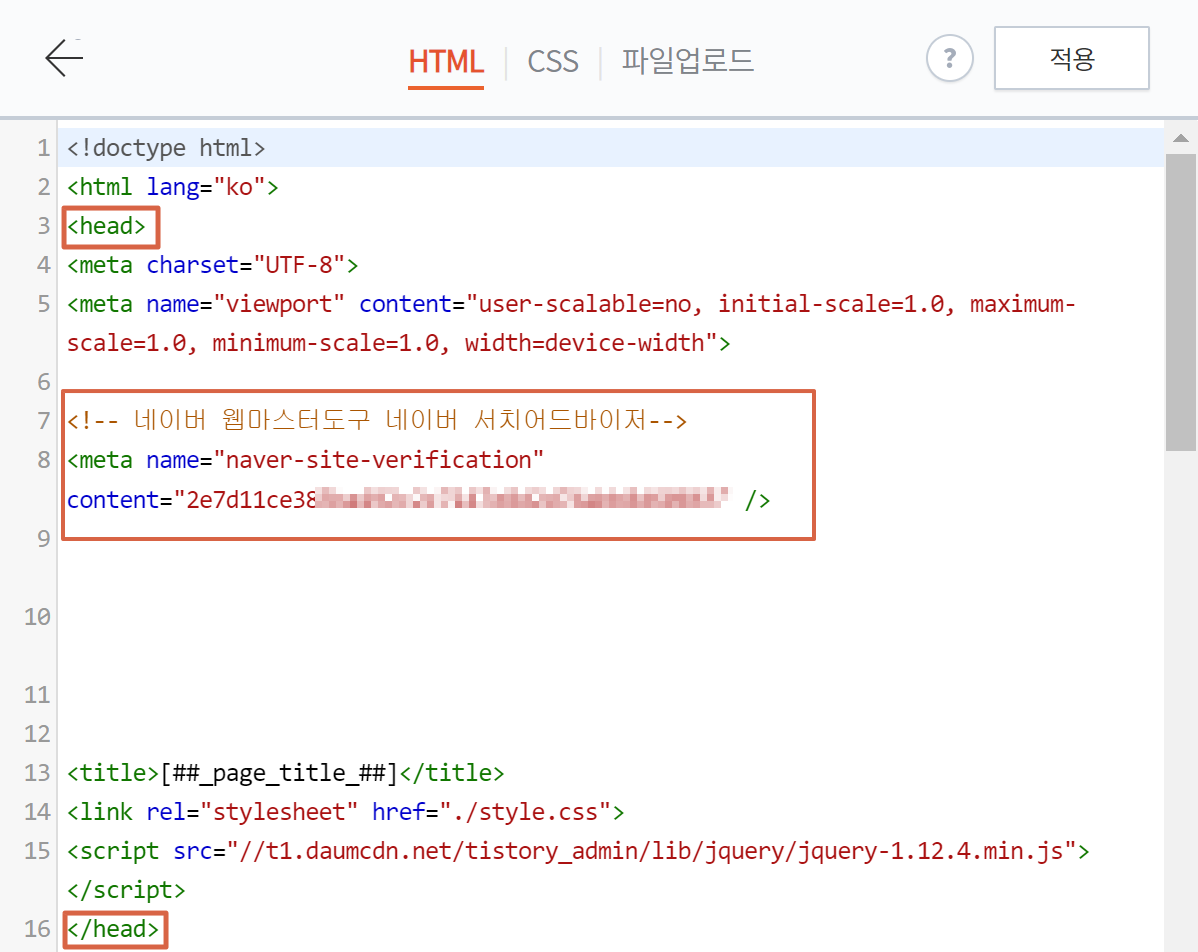Place cursor on the doctype html line

pyautogui.click(x=166, y=147)
